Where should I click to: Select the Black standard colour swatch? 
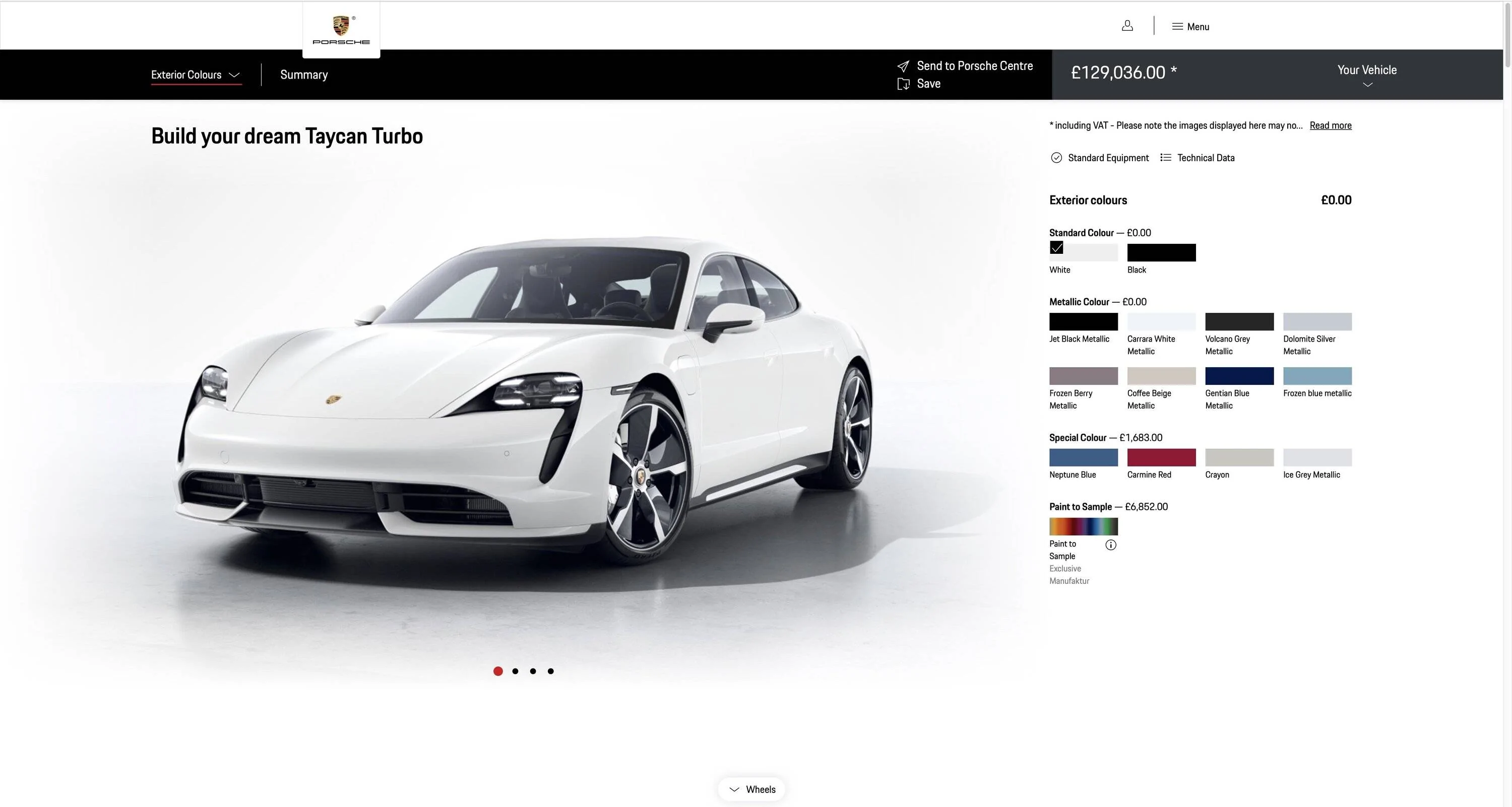pos(1161,253)
